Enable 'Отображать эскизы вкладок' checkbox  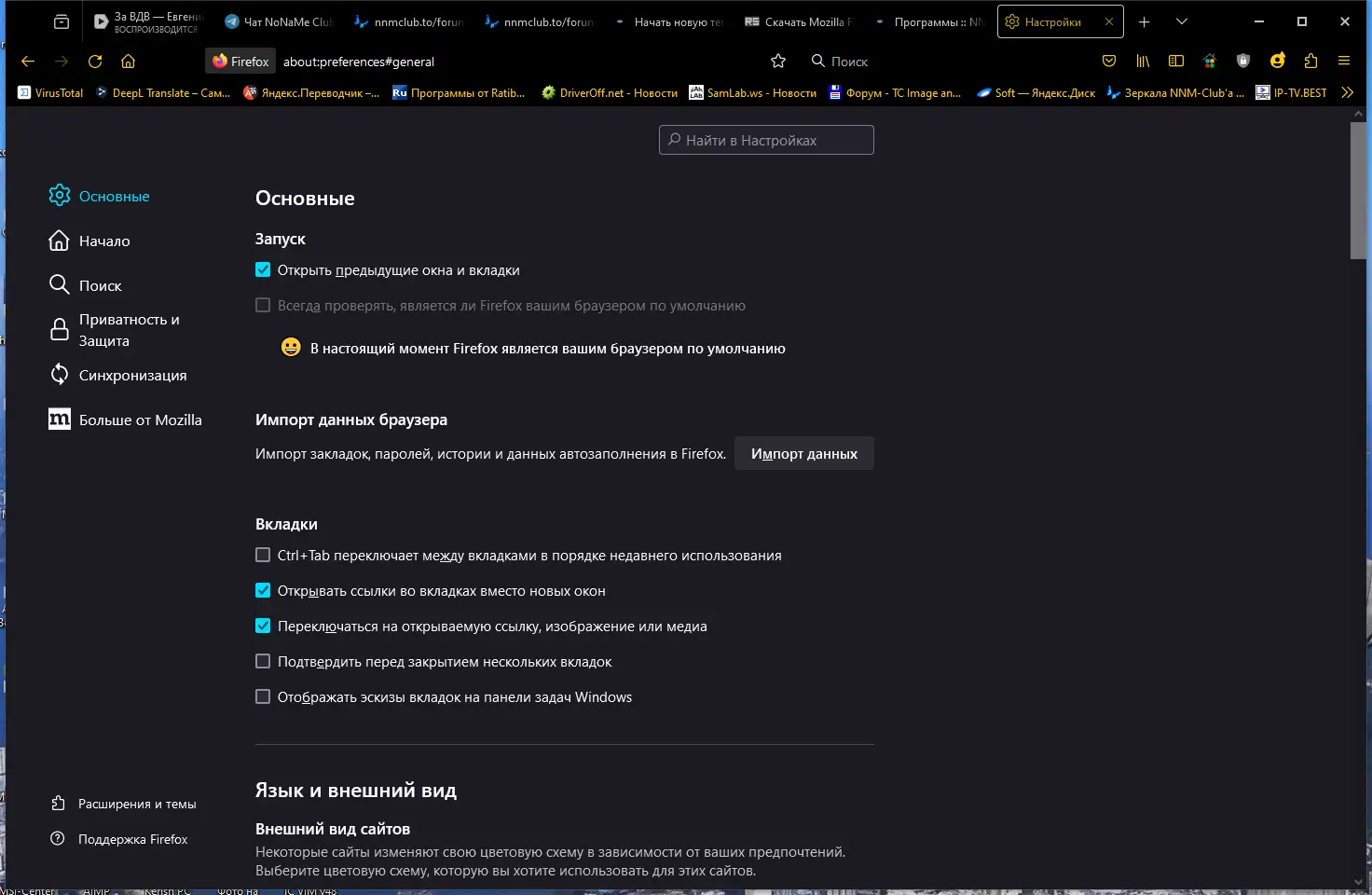click(263, 697)
